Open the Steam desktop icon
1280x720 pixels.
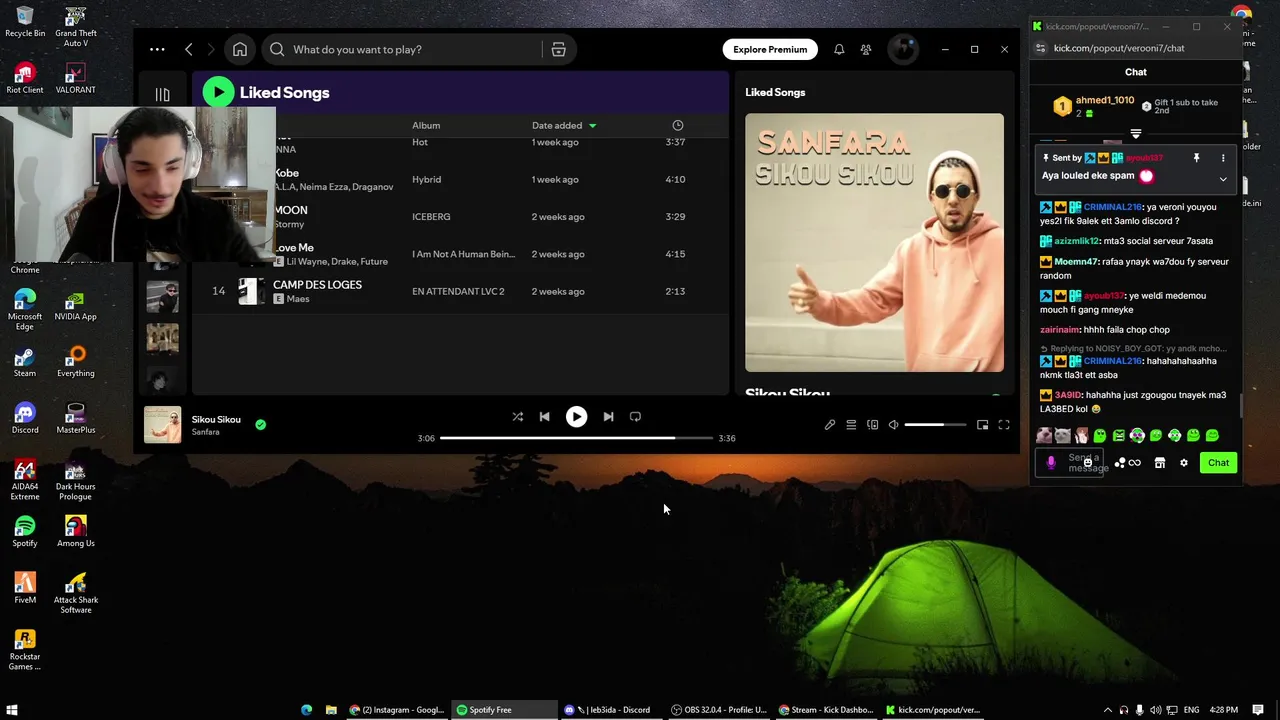coord(25,360)
